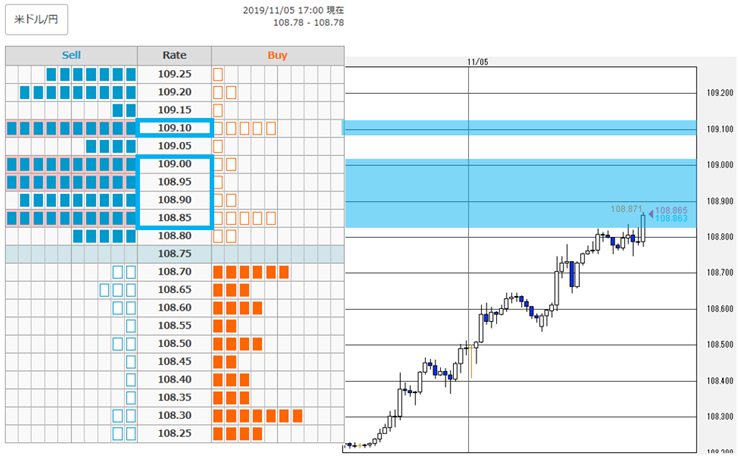Image resolution: width=740 pixels, height=461 pixels.
Task: Click the purple 108.865 price label
Action: [671, 210]
